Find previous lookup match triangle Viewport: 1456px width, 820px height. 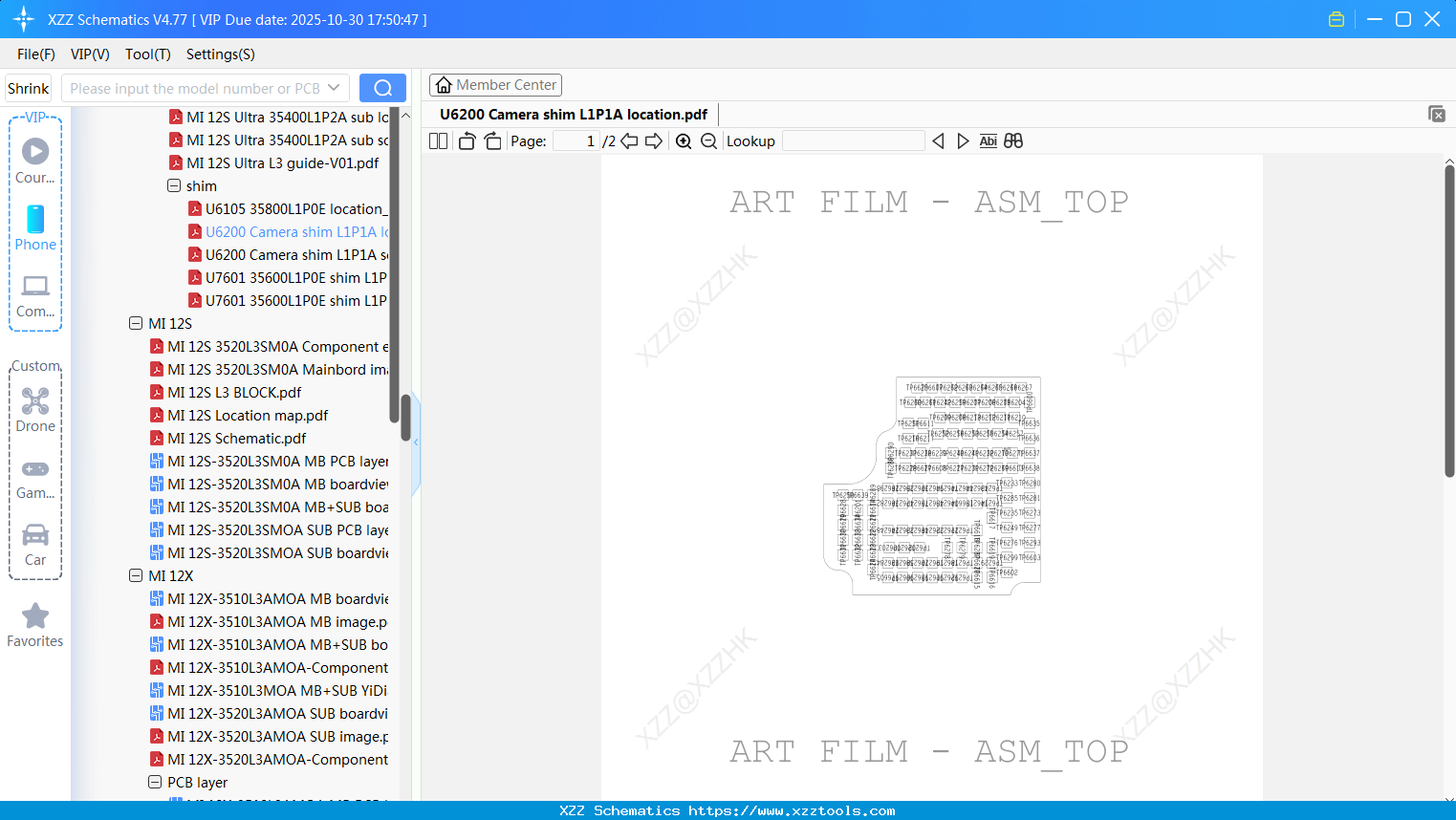coord(938,141)
